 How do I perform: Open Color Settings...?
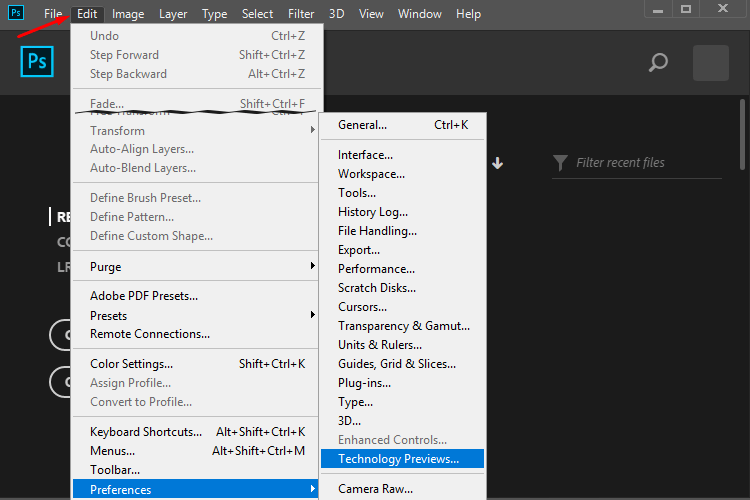(x=195, y=364)
